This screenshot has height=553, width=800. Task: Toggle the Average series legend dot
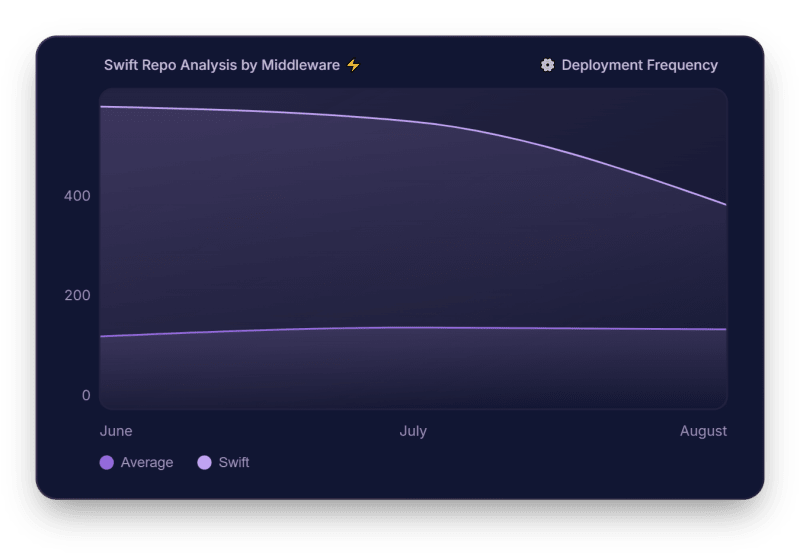click(107, 463)
